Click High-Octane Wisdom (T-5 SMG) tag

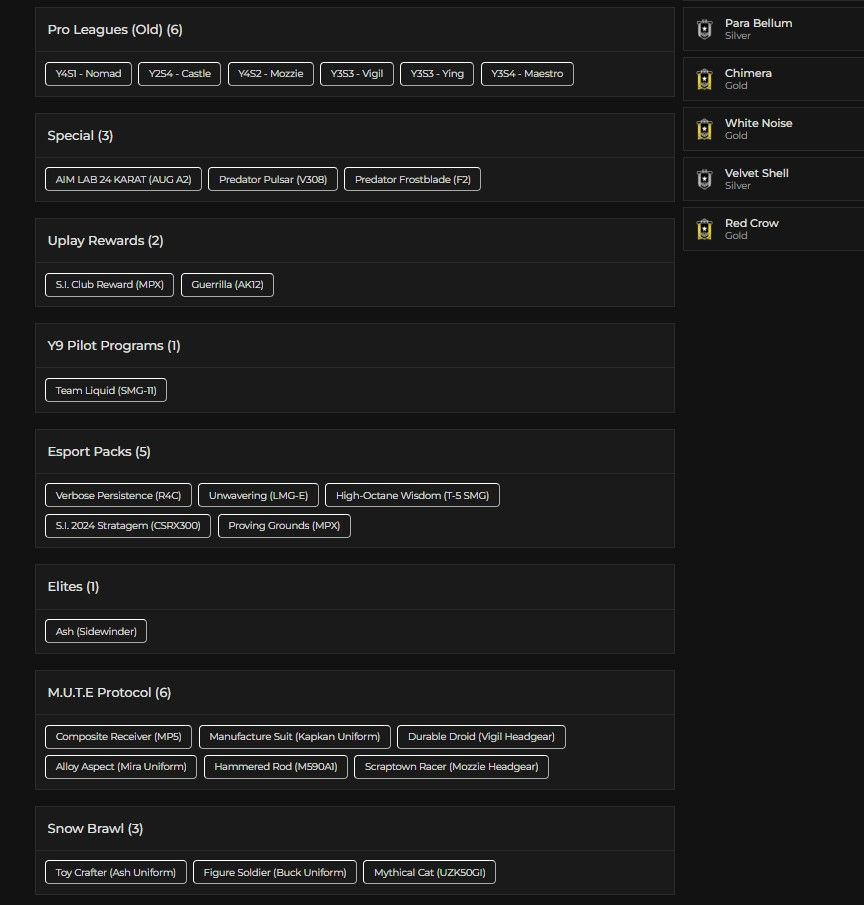pos(413,495)
